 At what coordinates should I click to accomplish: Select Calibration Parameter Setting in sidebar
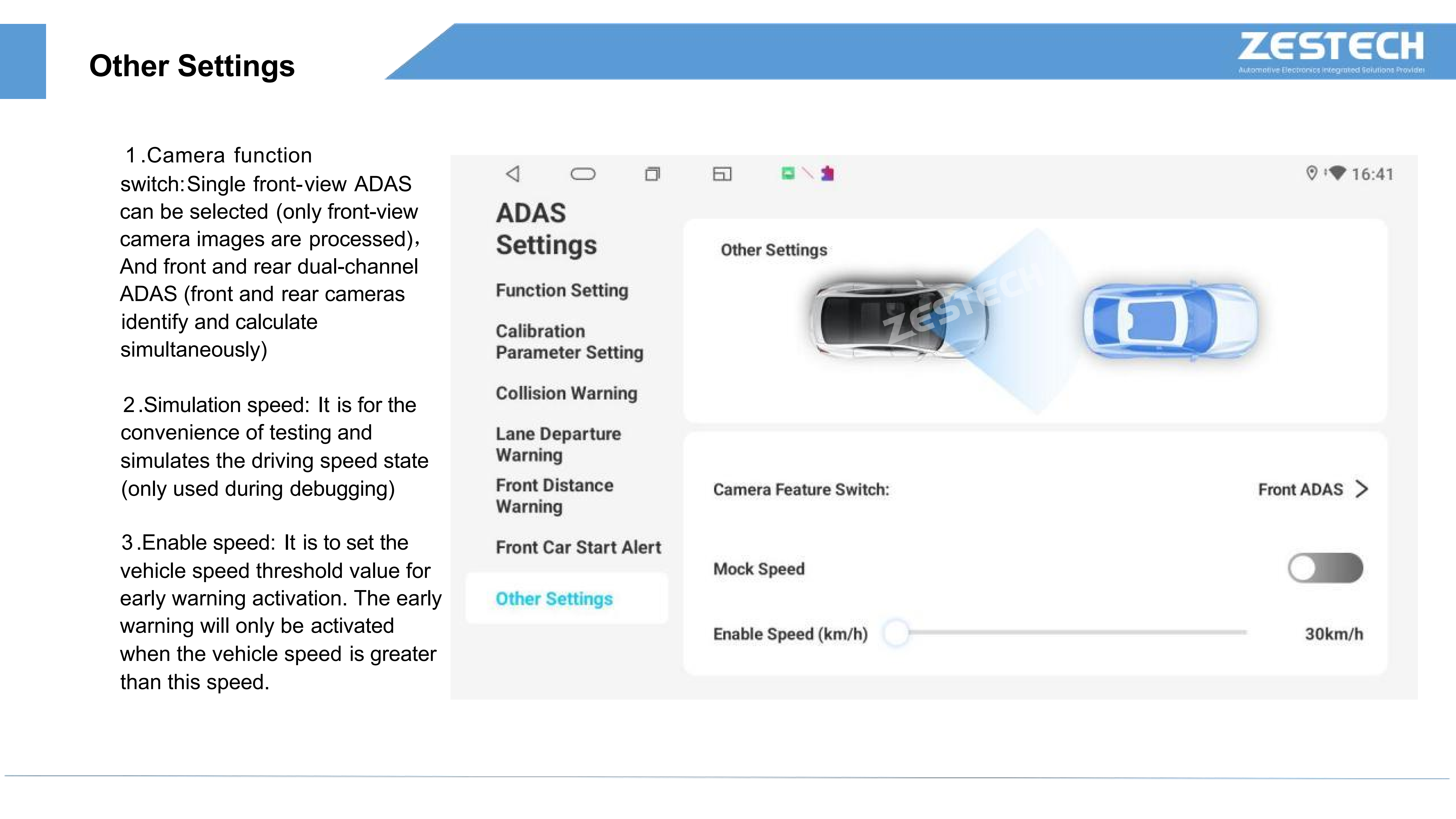(569, 341)
